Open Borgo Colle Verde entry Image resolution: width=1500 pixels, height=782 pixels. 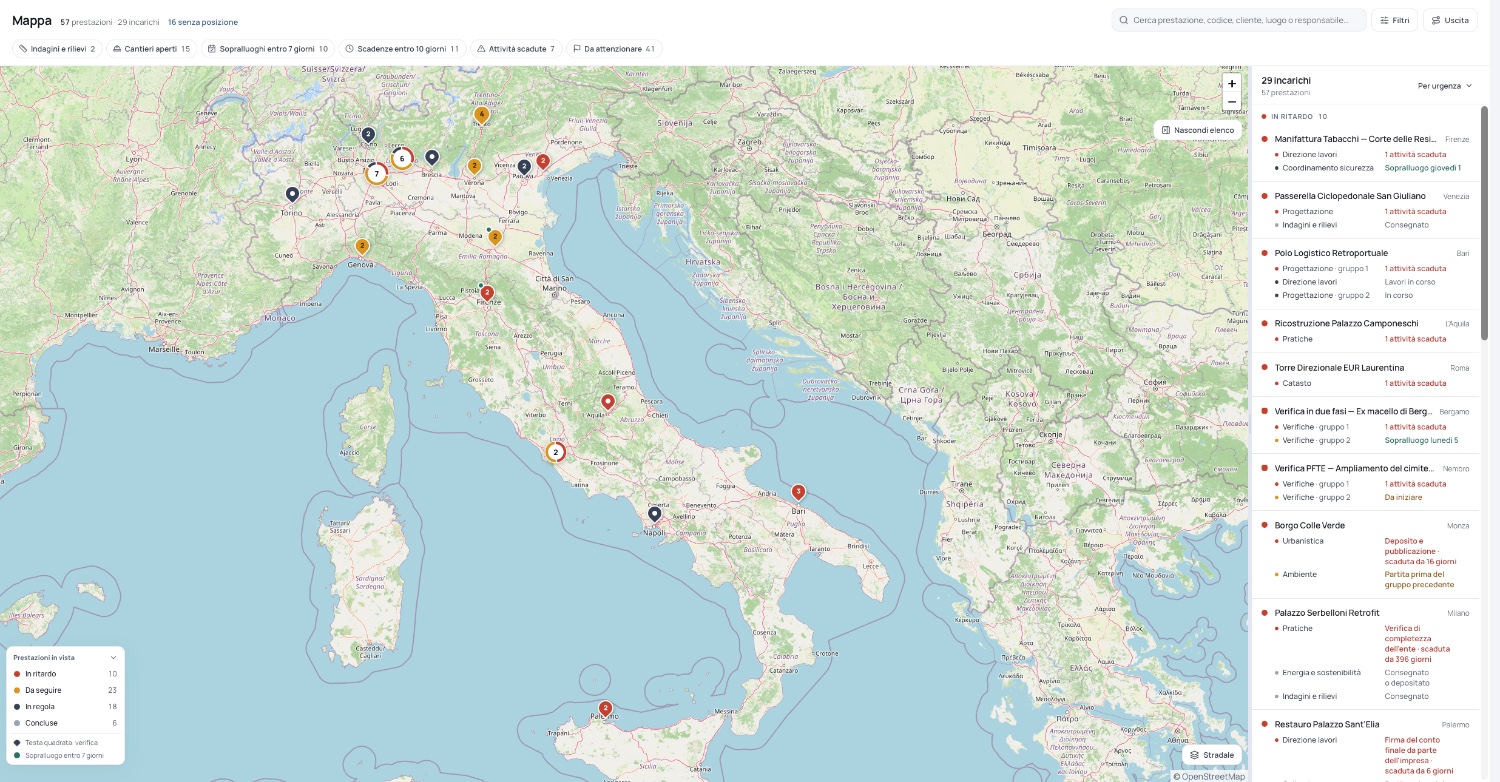click(x=1309, y=525)
